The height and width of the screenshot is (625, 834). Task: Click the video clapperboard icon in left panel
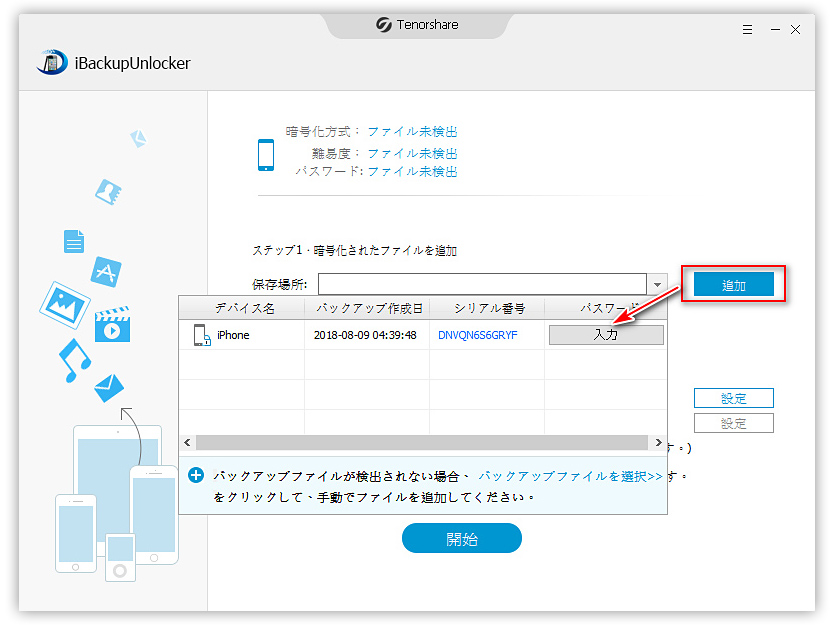point(112,324)
